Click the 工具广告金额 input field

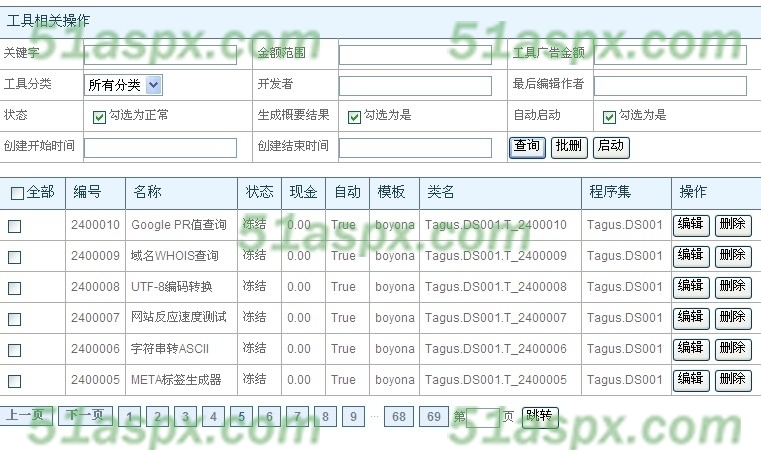[670, 55]
